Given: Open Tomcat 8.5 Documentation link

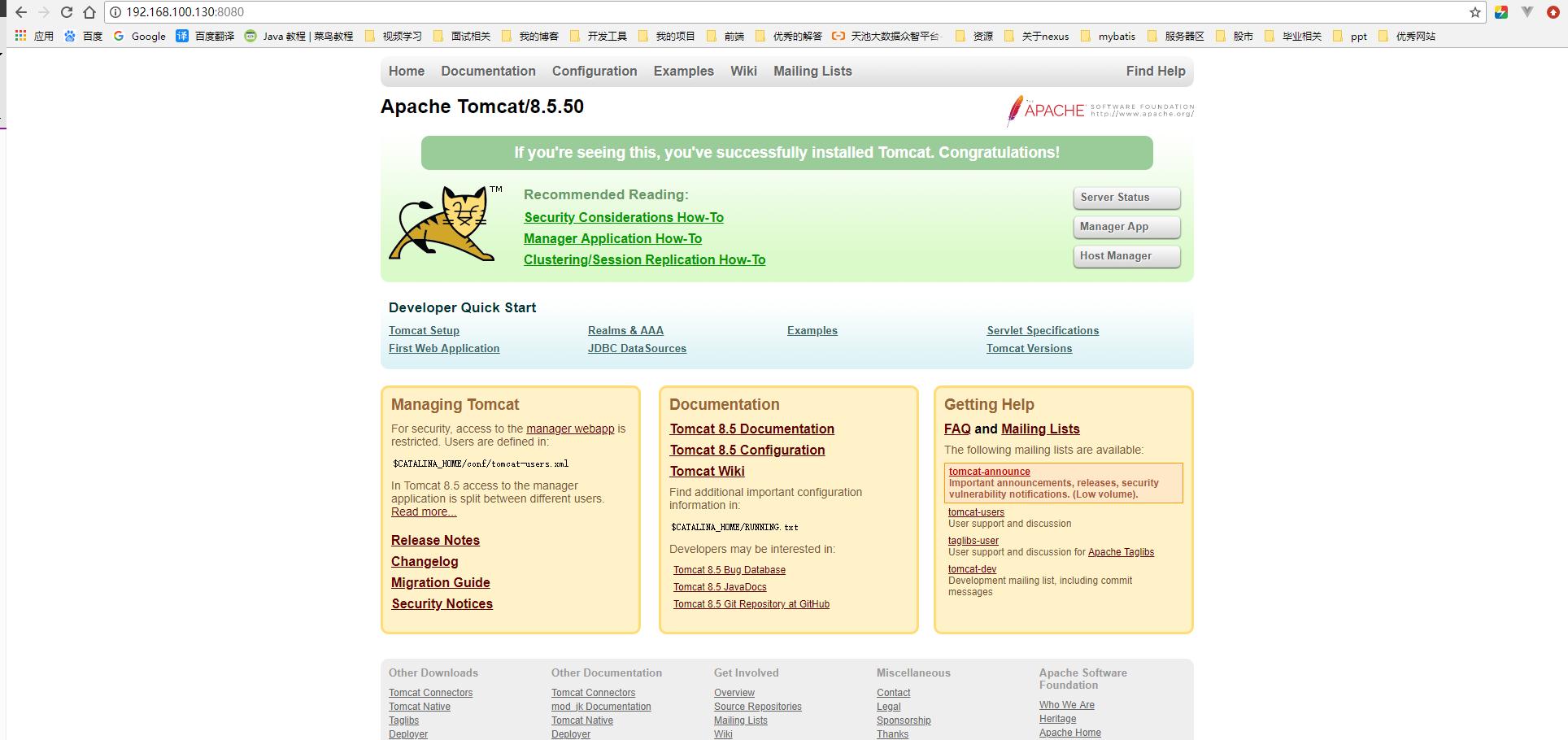Looking at the screenshot, I should pyautogui.click(x=751, y=429).
